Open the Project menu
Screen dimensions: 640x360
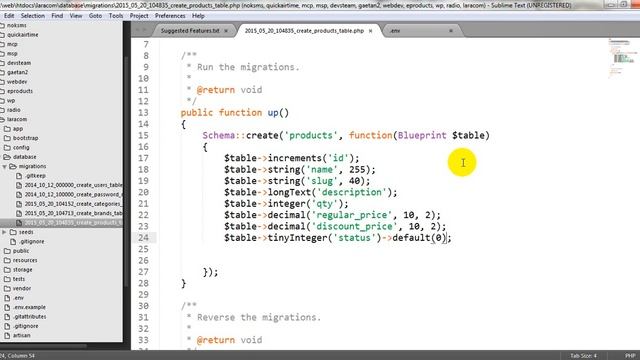tap(139, 16)
